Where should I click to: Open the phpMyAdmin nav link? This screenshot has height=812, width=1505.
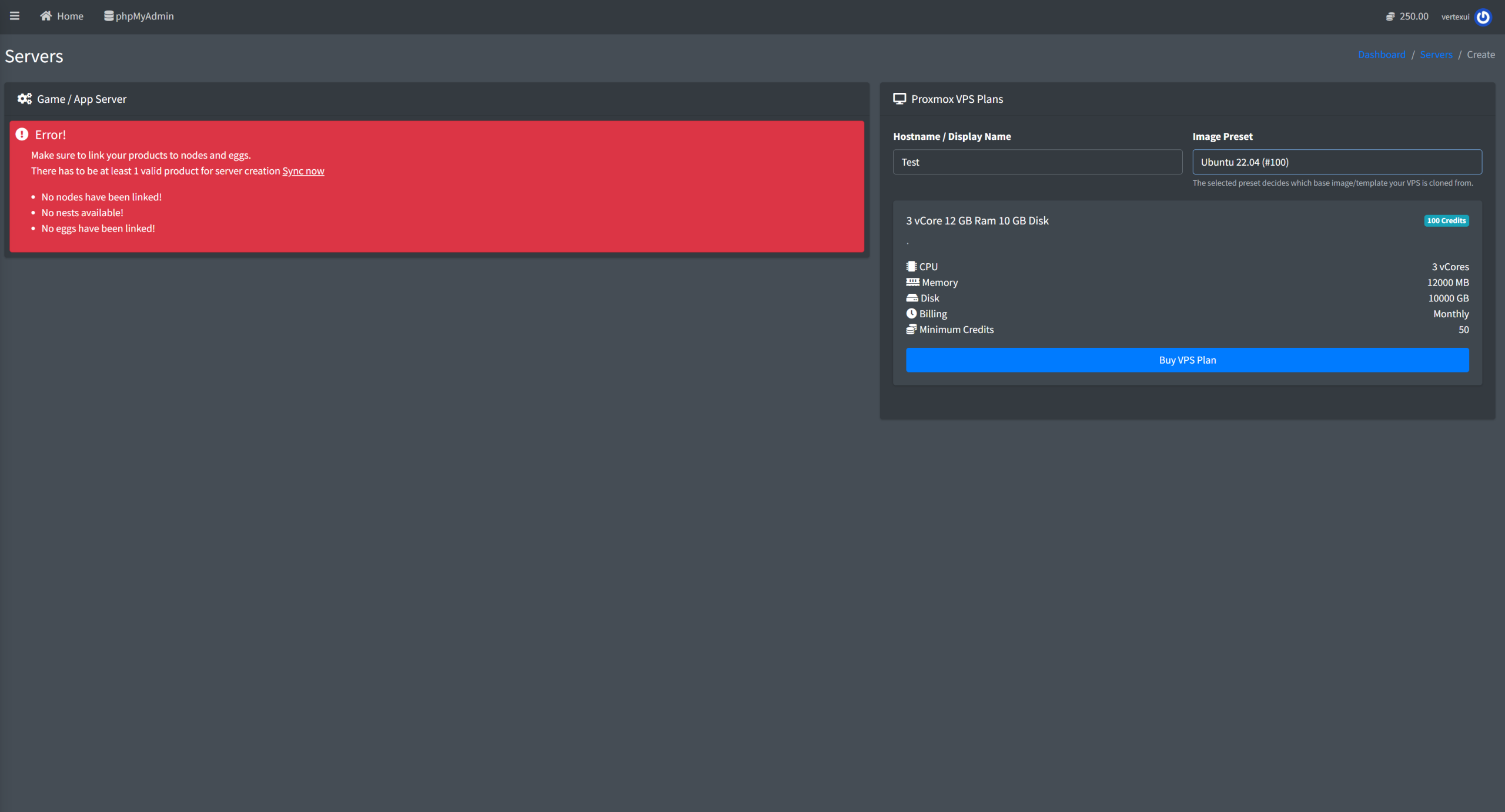point(145,16)
